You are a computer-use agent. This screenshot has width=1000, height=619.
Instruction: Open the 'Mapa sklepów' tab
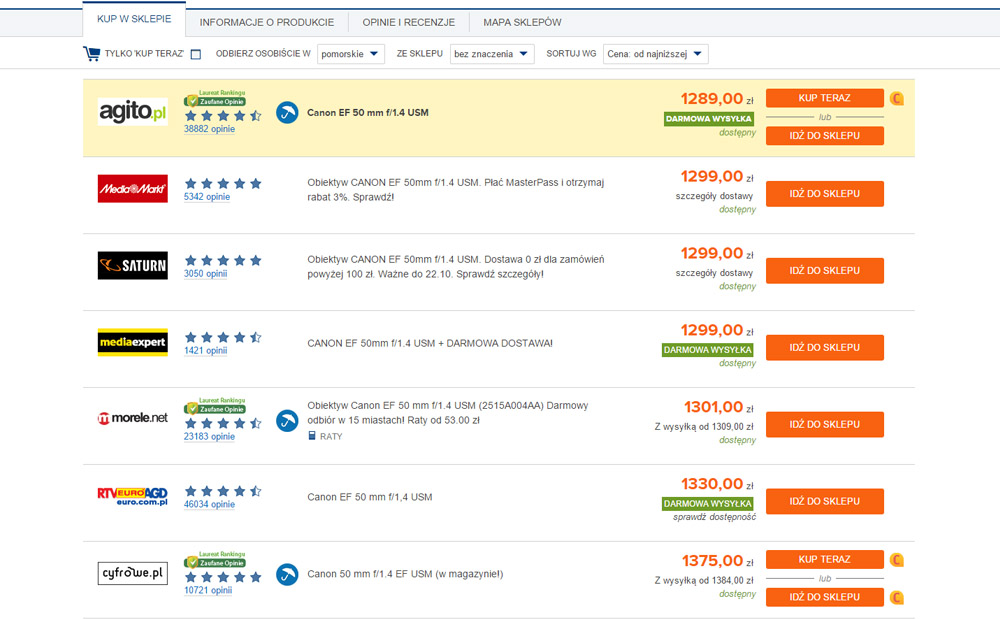pos(522,22)
